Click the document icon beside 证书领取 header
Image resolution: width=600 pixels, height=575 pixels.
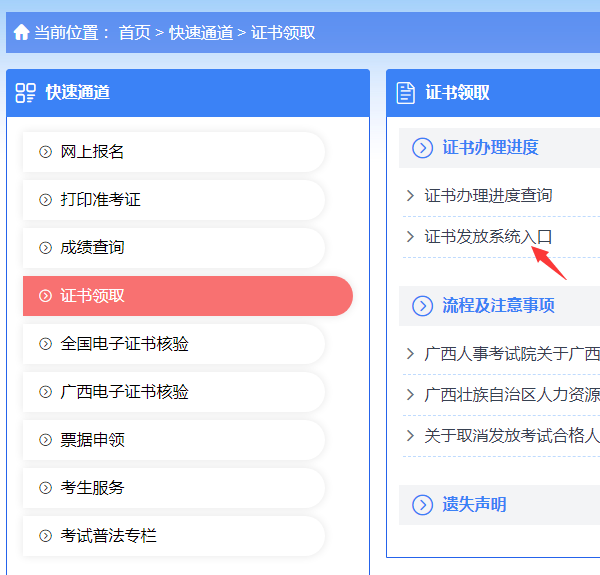point(406,93)
